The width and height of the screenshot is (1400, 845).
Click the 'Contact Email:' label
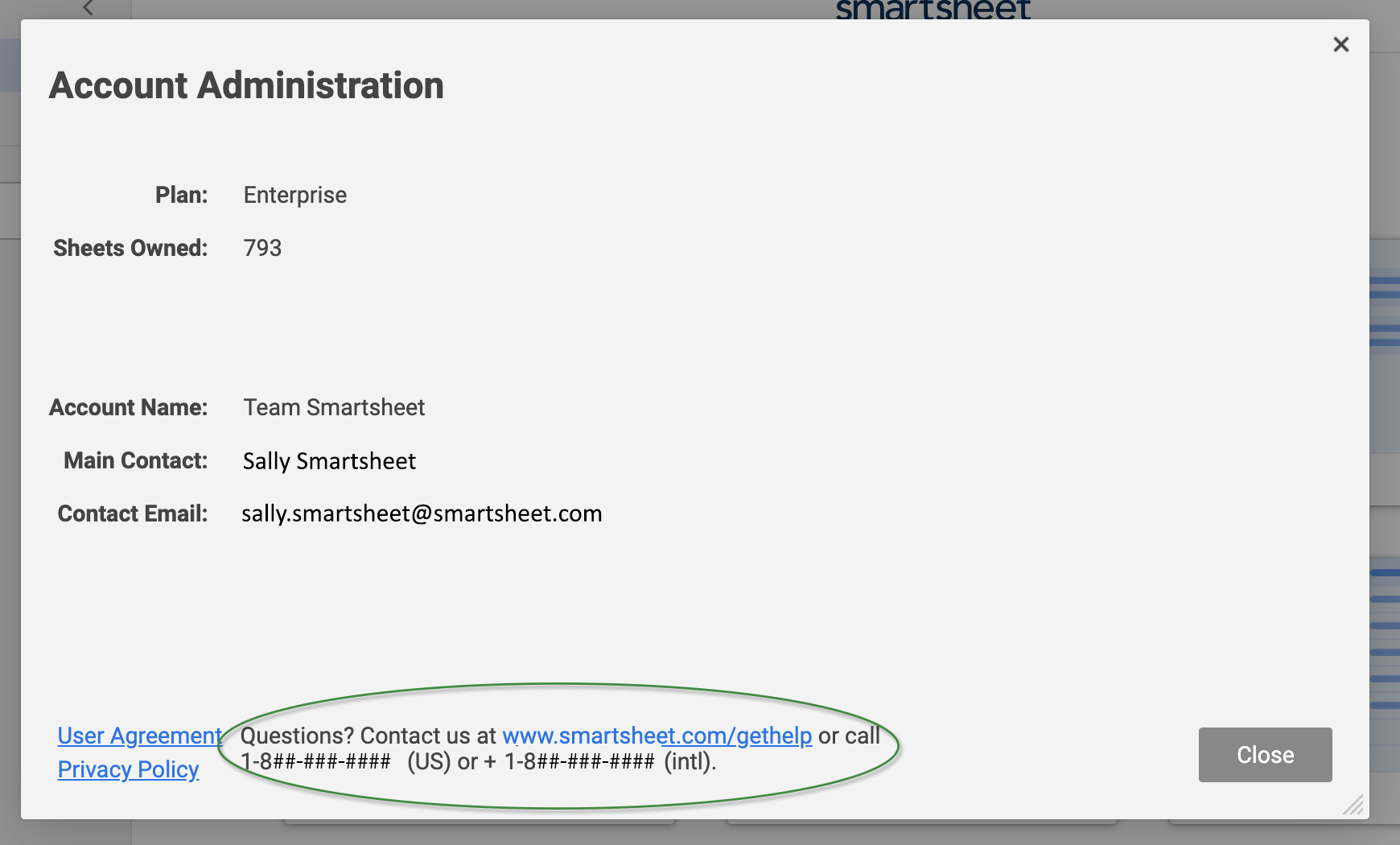click(133, 513)
